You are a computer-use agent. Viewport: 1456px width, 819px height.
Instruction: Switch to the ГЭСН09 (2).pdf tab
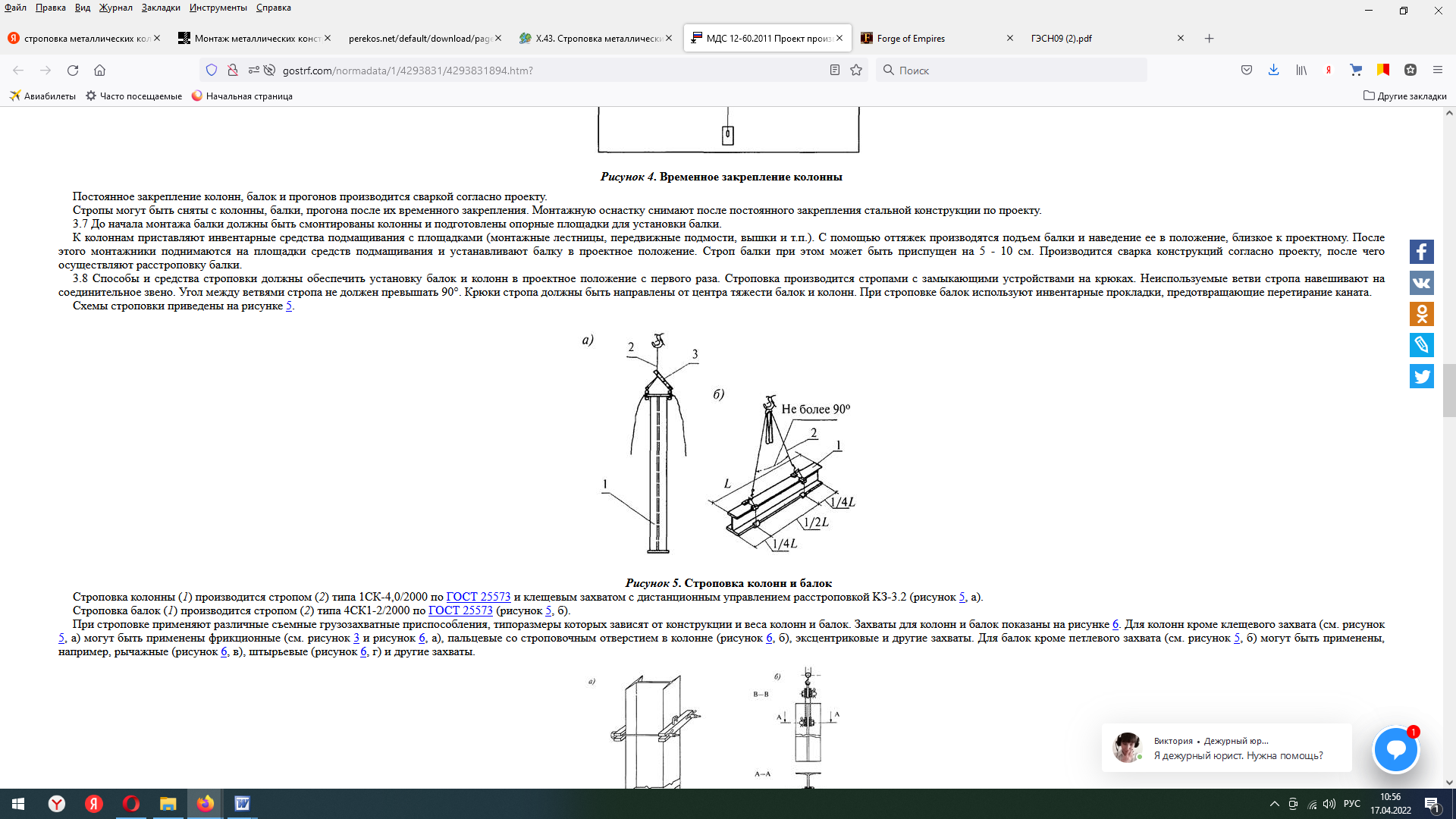coord(1106,38)
